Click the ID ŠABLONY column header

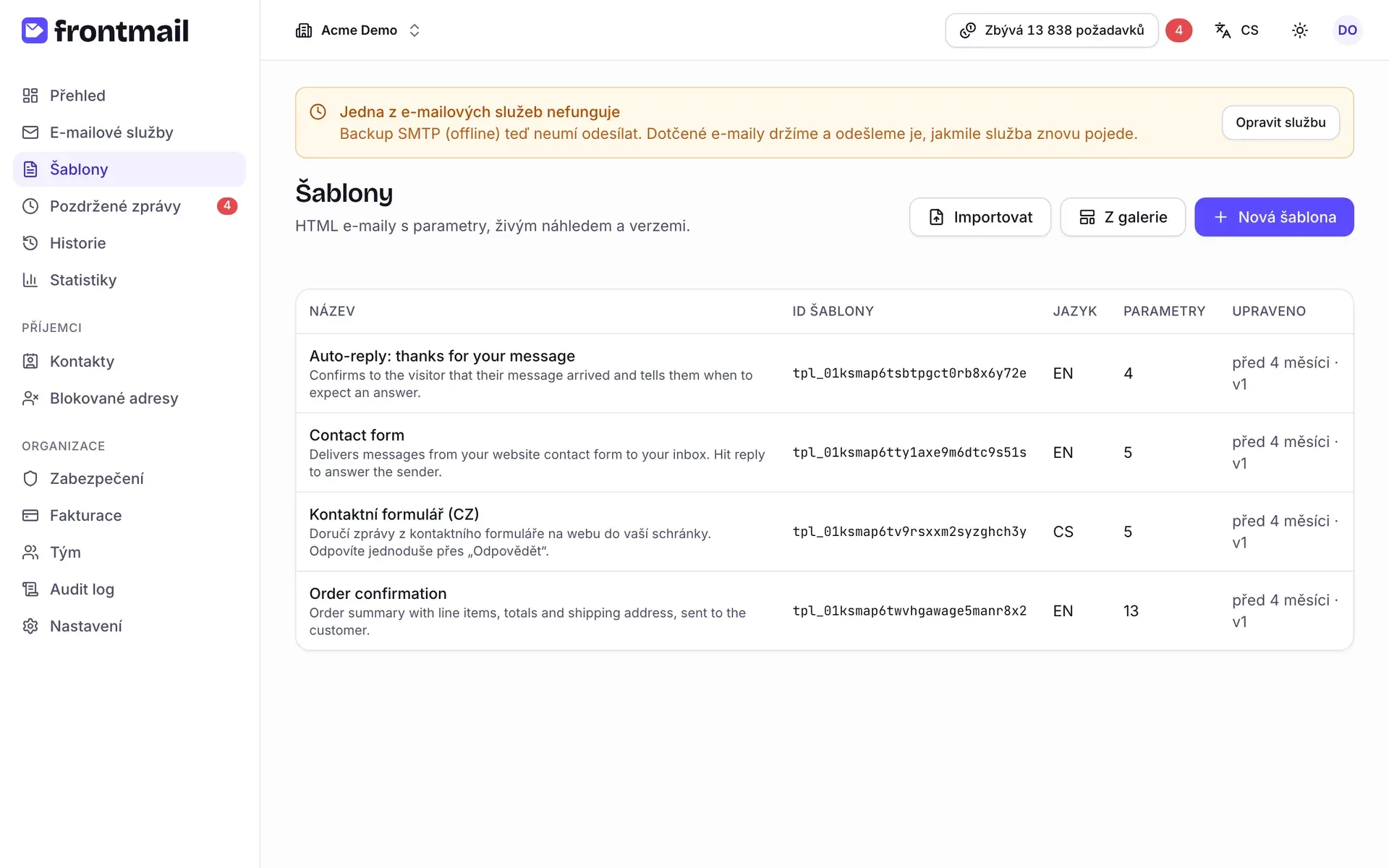point(833,311)
